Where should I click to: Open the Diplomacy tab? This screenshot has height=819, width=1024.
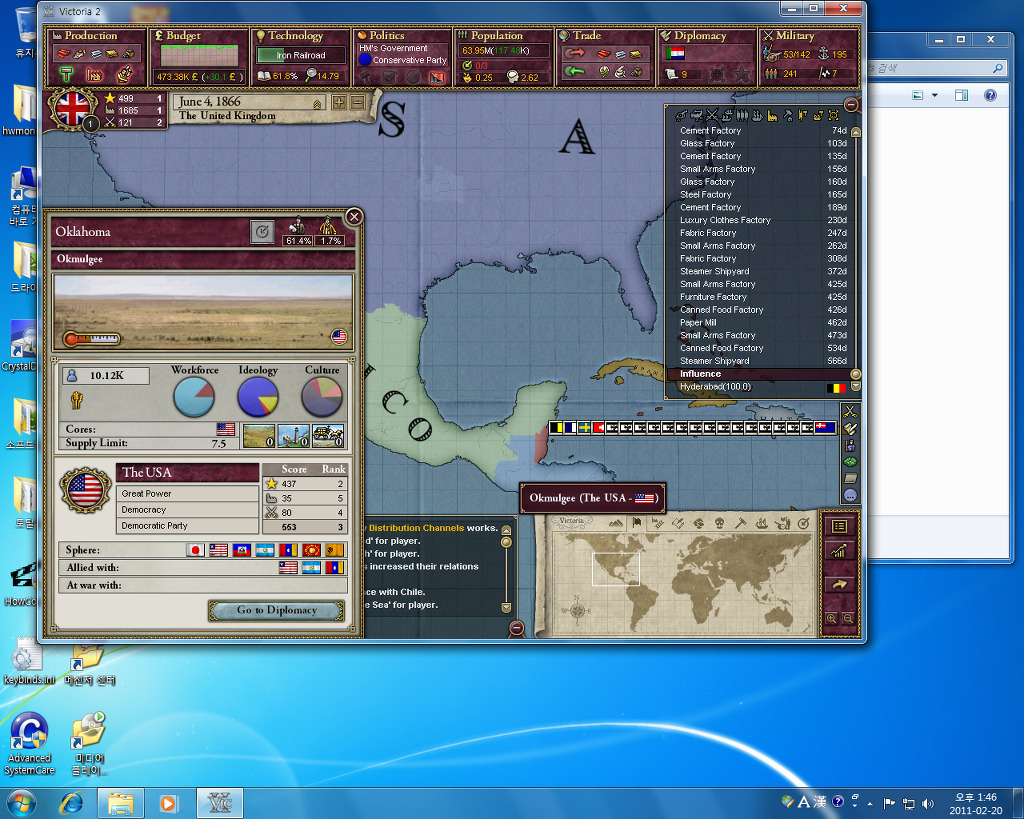pos(707,57)
